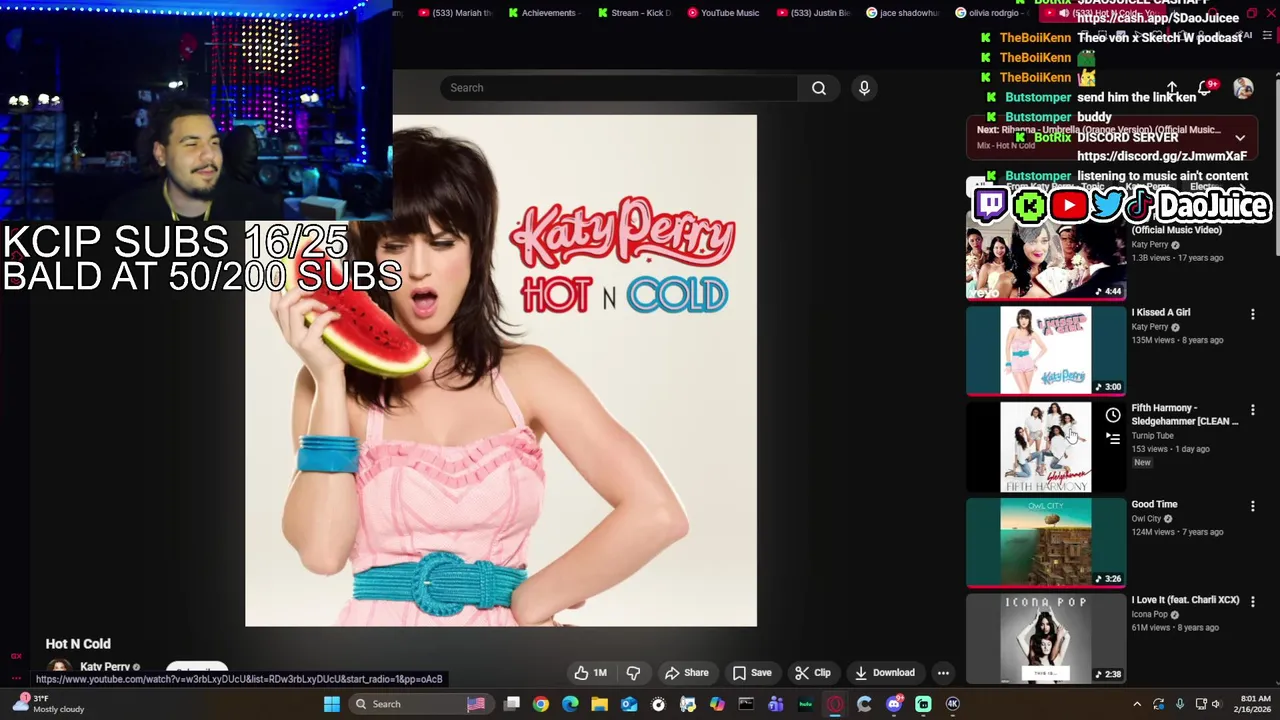Open options menu for I Kissed A Girl
Image resolution: width=1280 pixels, height=720 pixels.
(x=1252, y=315)
